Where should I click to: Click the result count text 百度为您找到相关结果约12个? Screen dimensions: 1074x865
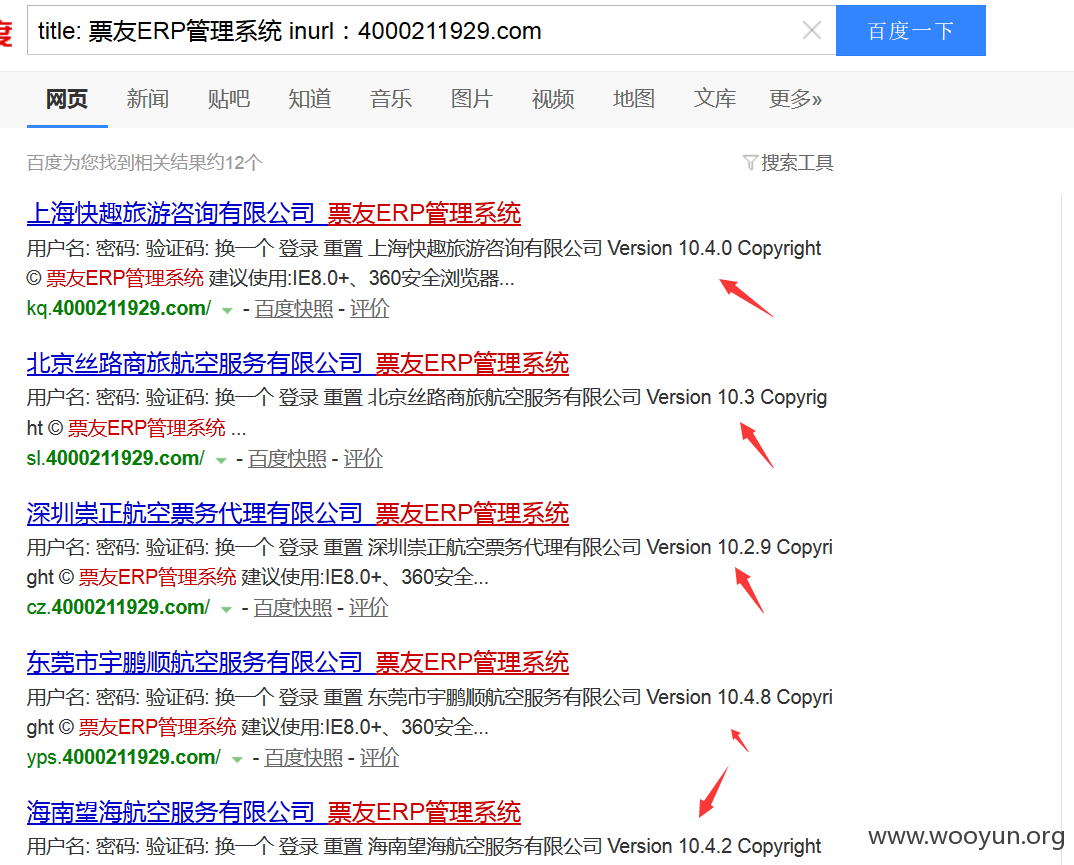pyautogui.click(x=145, y=162)
